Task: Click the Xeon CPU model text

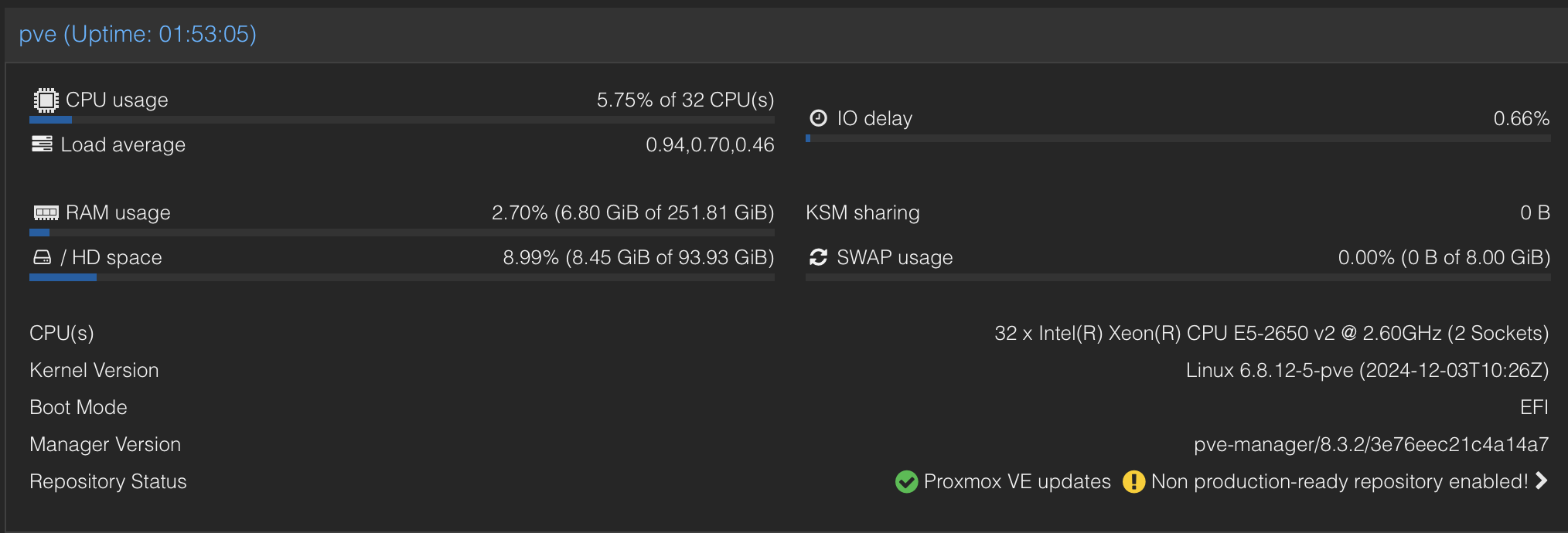Action: point(1271,333)
